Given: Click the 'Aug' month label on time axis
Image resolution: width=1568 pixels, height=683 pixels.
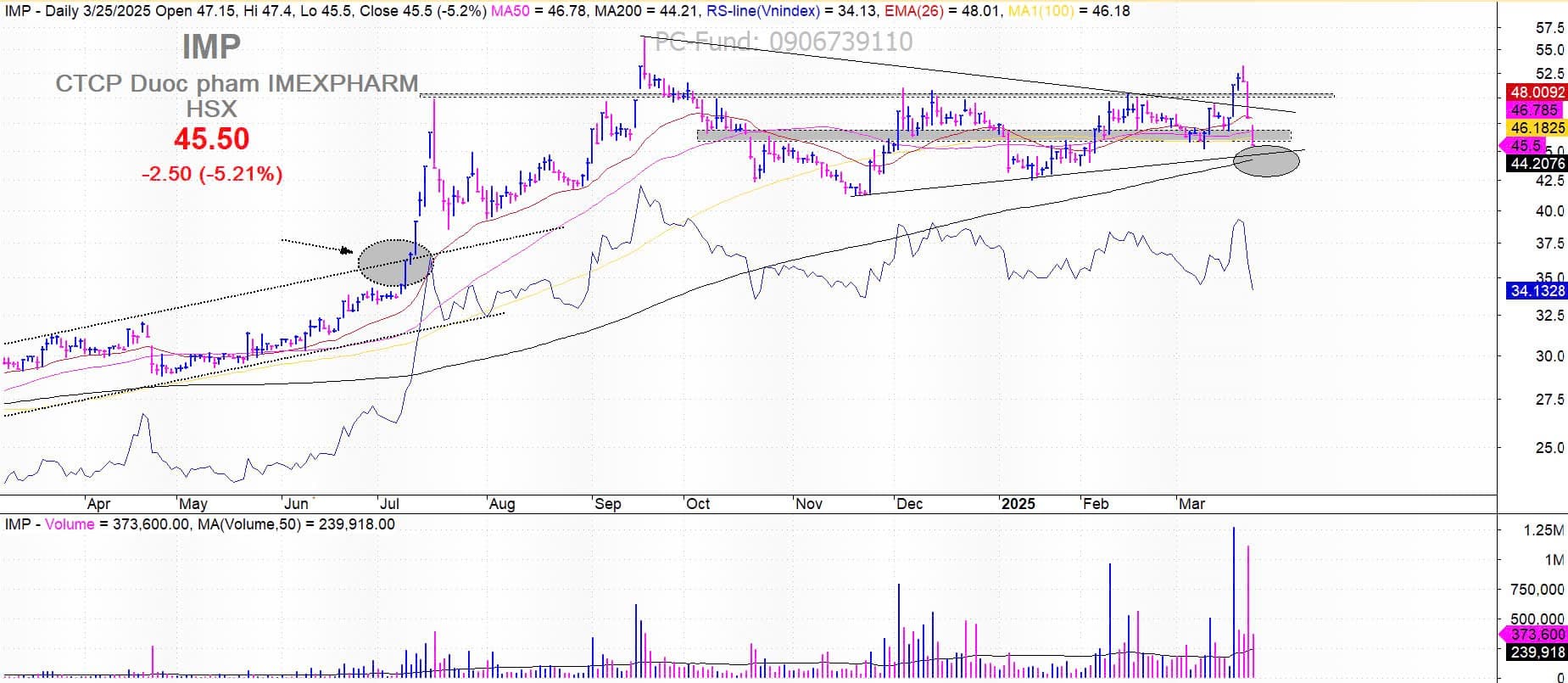Looking at the screenshot, I should (502, 504).
